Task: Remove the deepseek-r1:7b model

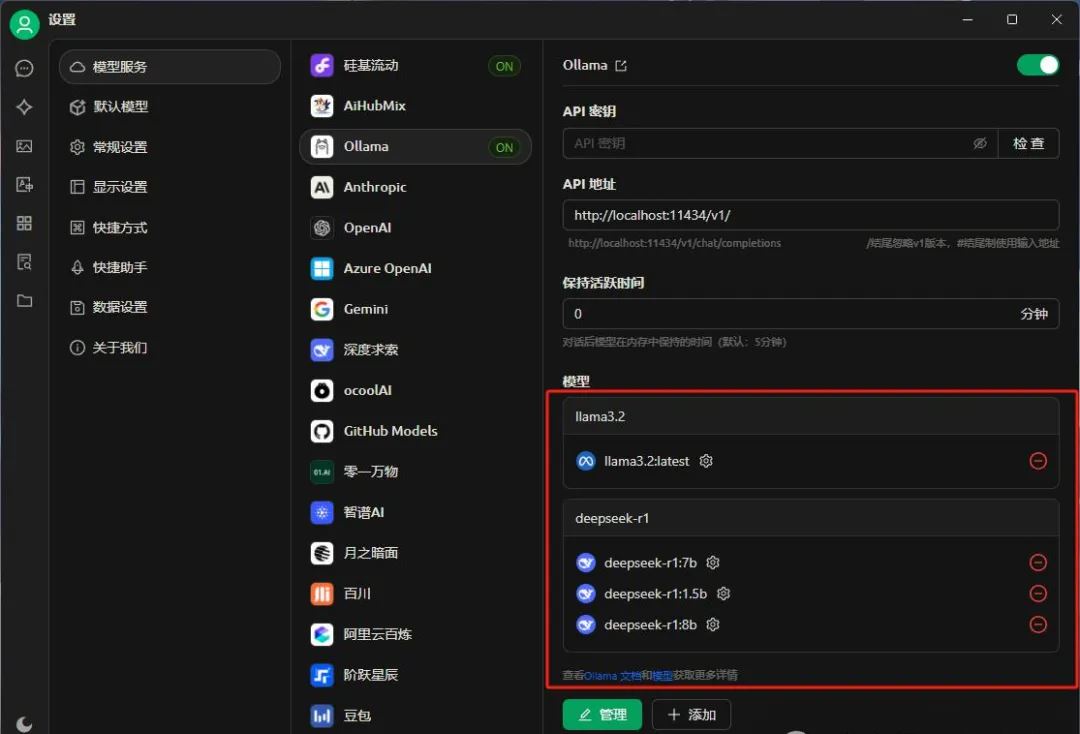Action: pos(1038,563)
